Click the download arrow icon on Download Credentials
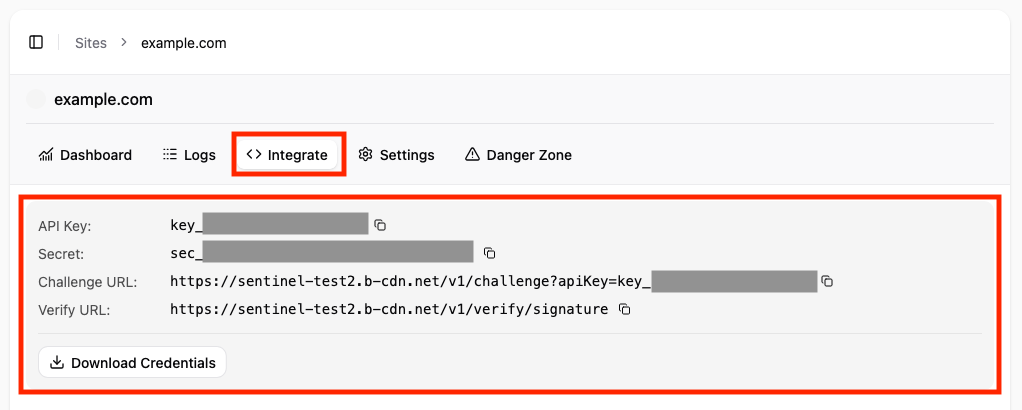 57,362
